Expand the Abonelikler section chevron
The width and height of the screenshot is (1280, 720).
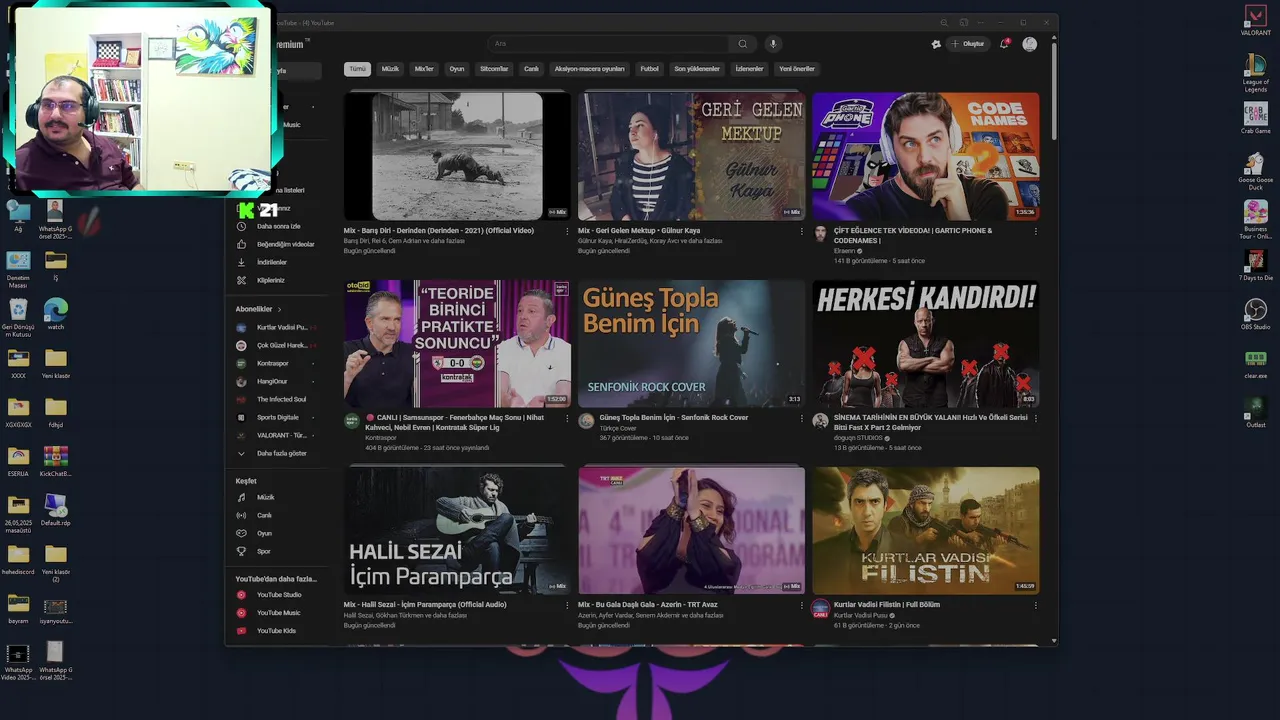click(x=279, y=309)
